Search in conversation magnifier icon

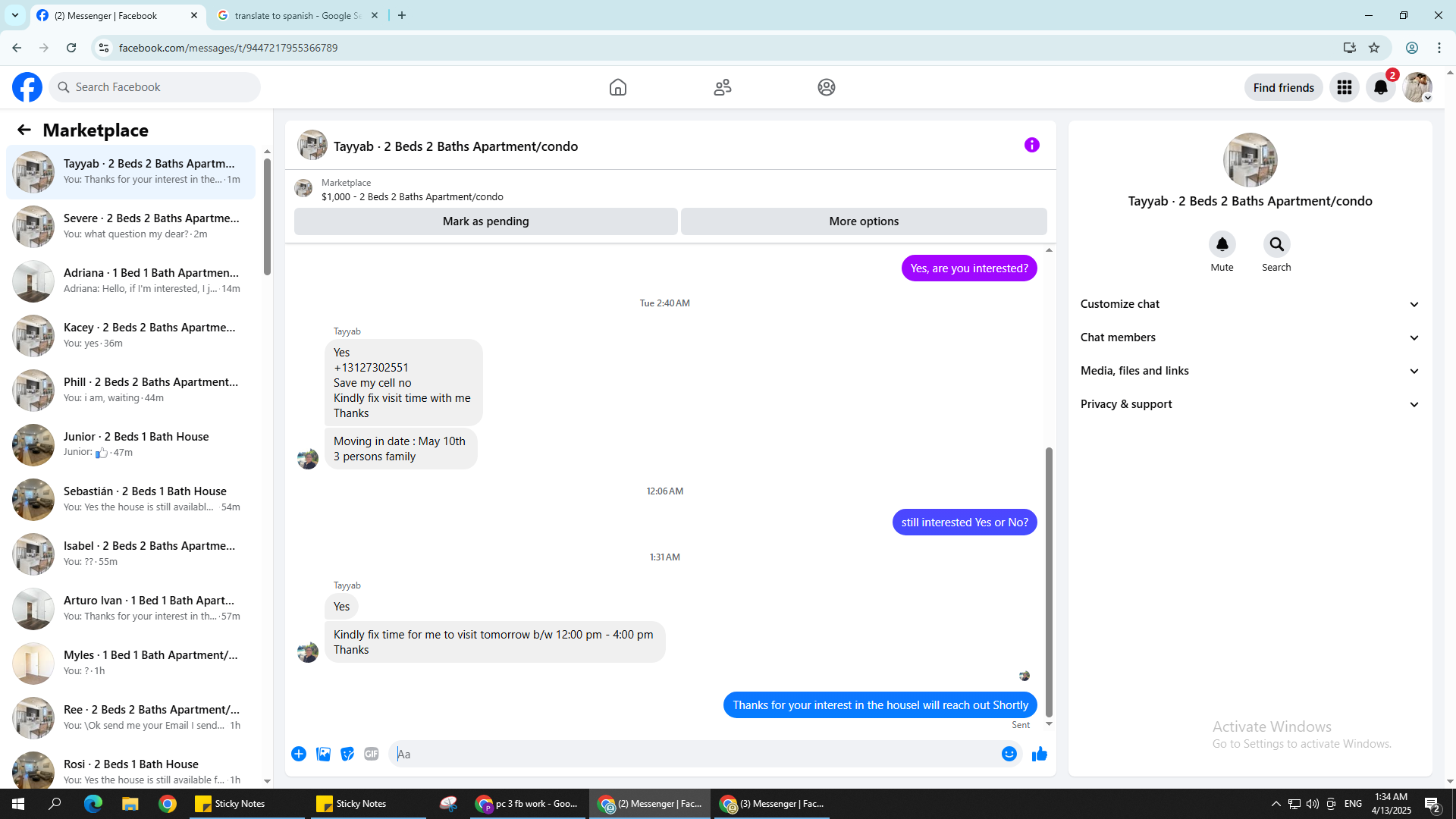pyautogui.click(x=1277, y=244)
